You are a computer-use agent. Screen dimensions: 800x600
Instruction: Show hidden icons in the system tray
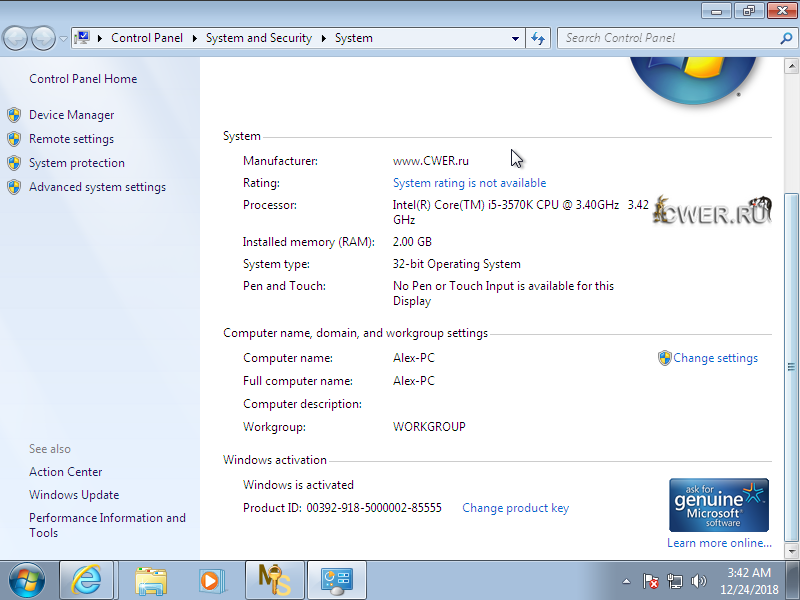[x=625, y=580]
